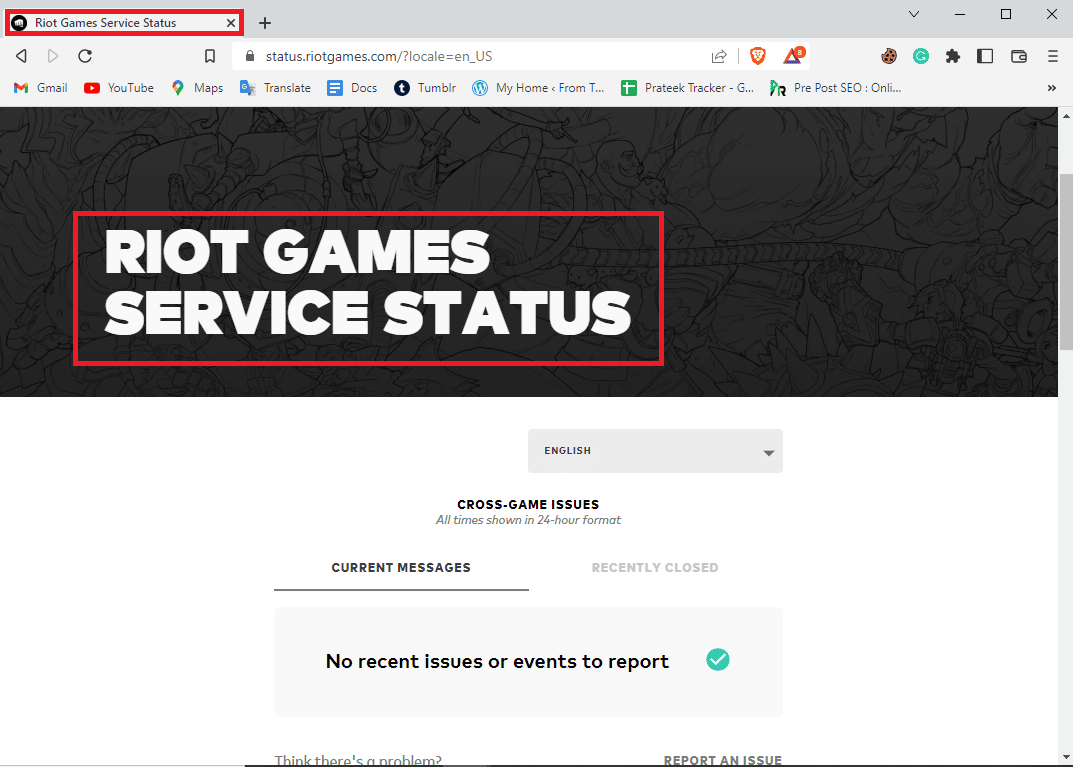Bookmark this page using the bookmark icon
Screen dimensions: 1073x767
point(210,56)
